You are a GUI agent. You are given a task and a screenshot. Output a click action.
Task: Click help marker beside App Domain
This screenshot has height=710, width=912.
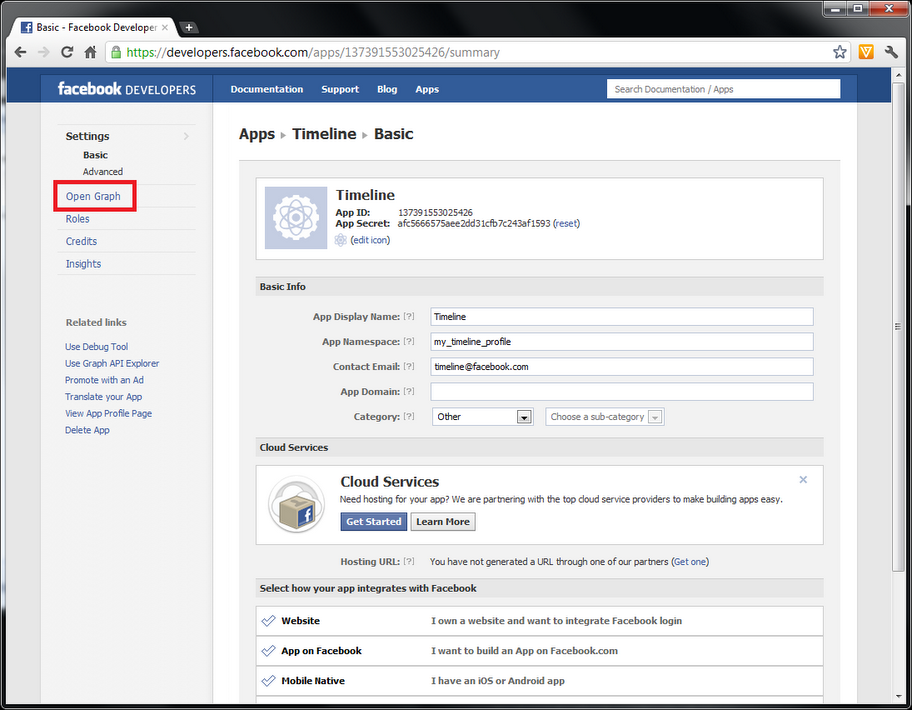coord(409,391)
